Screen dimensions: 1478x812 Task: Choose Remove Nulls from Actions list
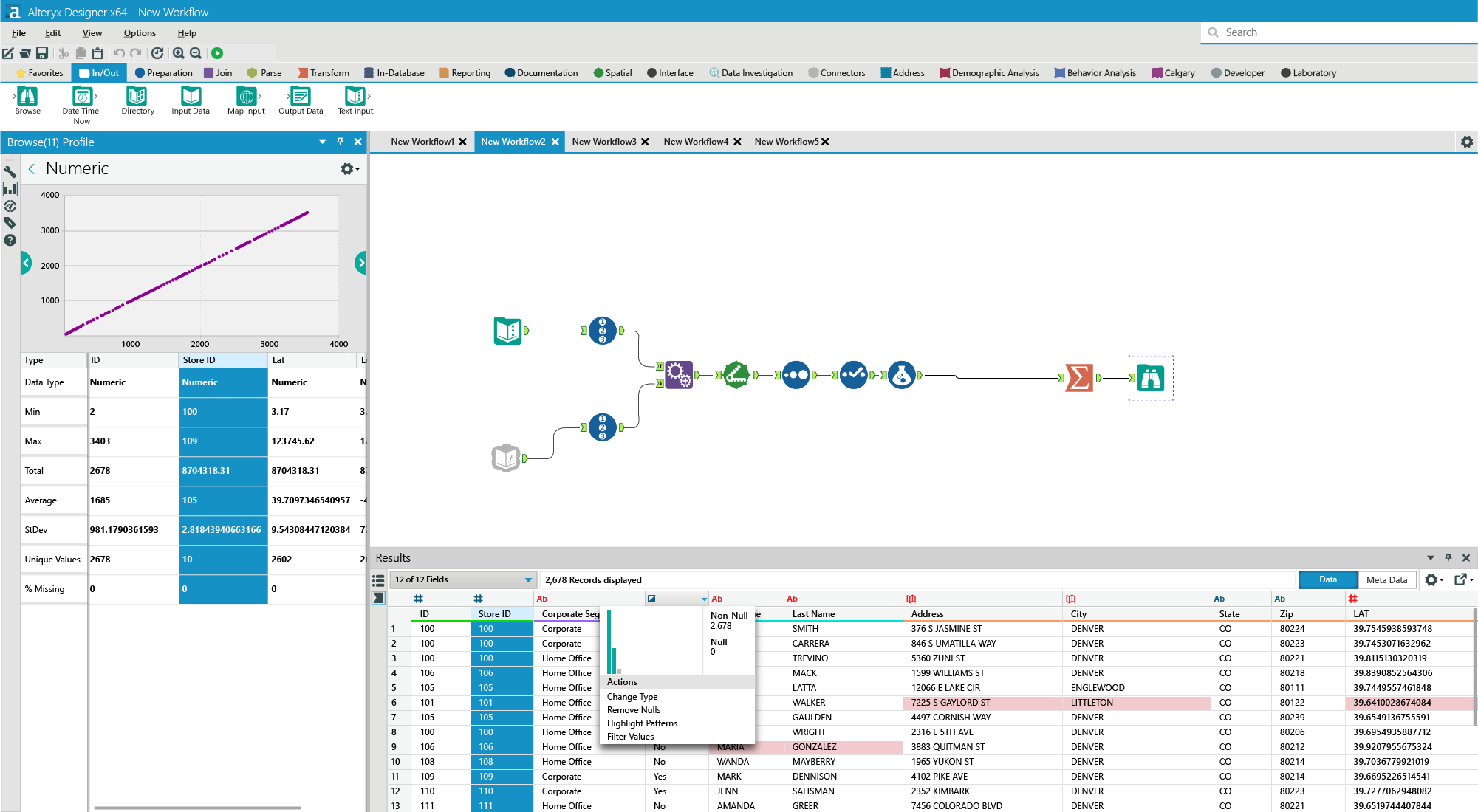pos(634,710)
